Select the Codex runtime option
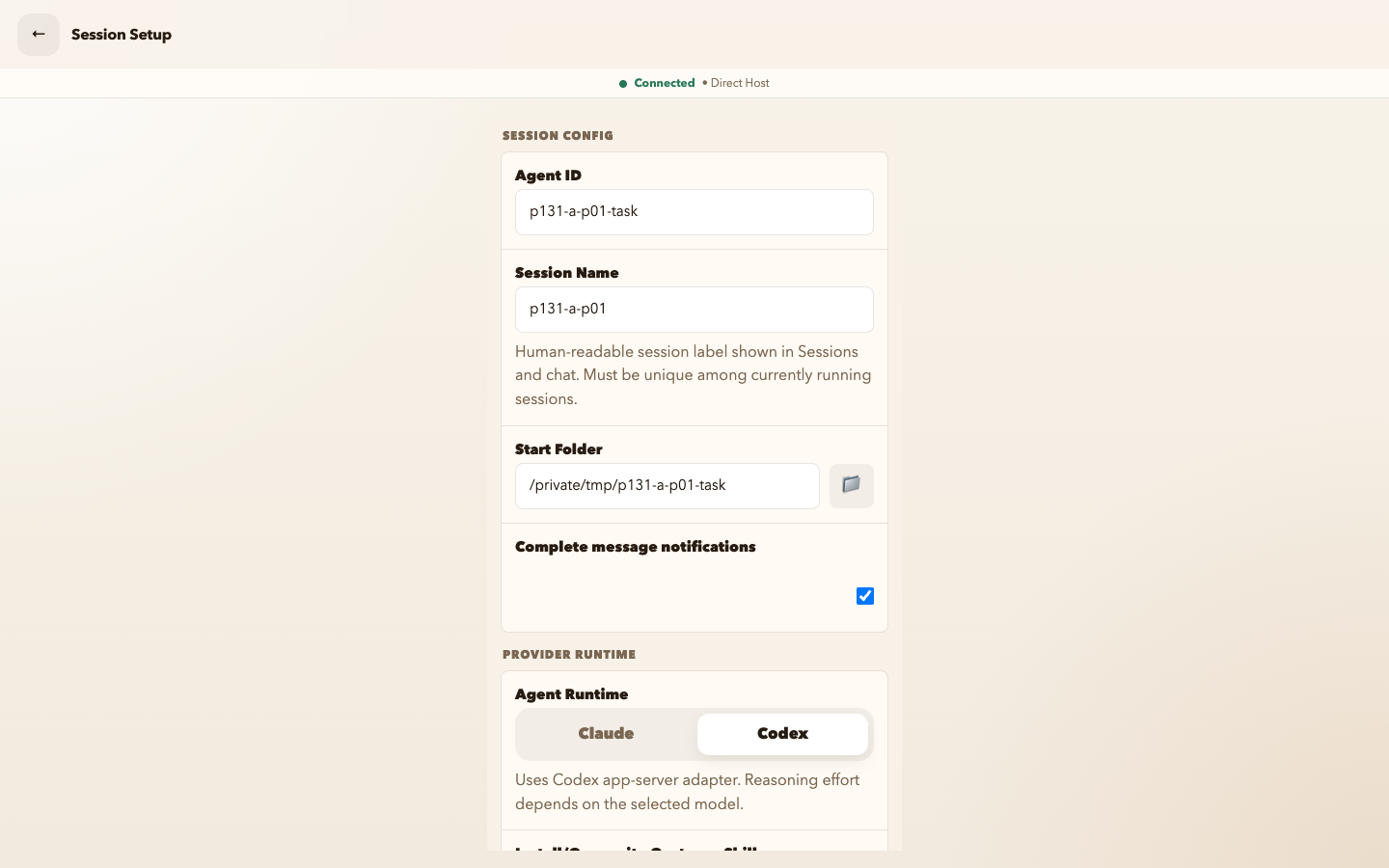 coord(782,734)
